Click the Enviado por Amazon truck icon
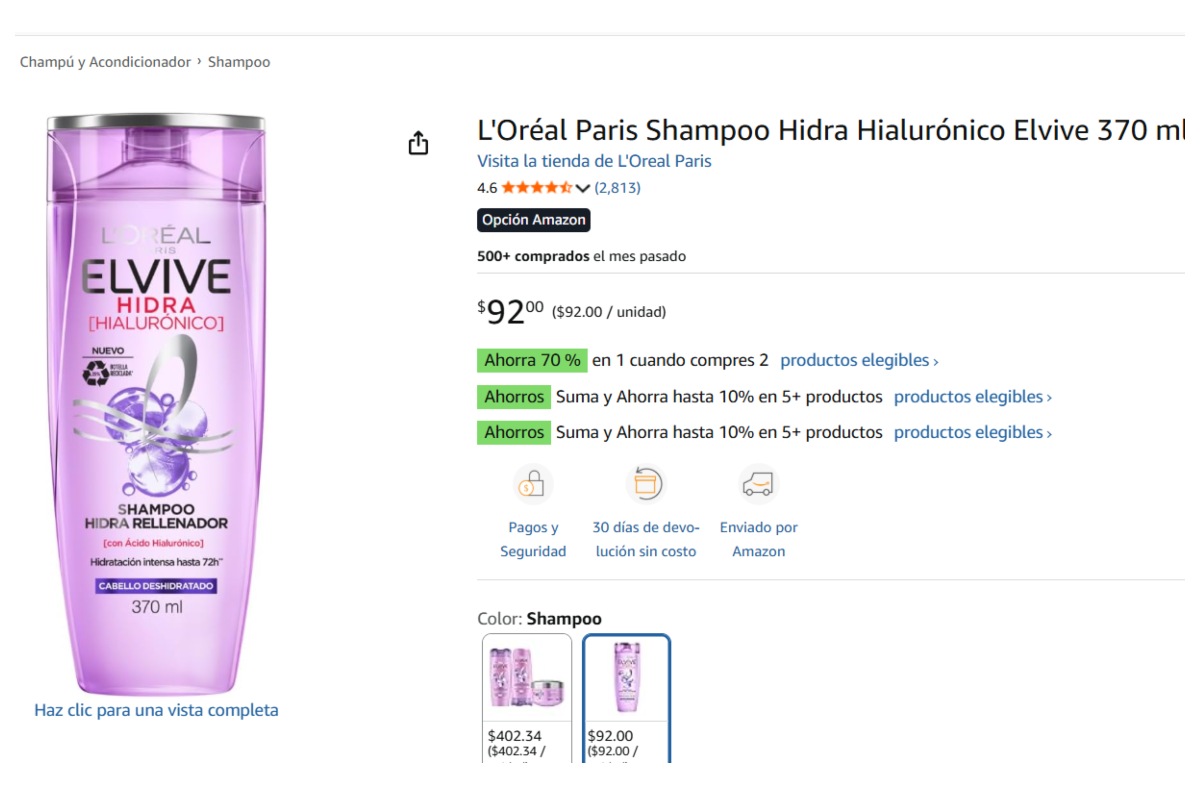 click(758, 485)
